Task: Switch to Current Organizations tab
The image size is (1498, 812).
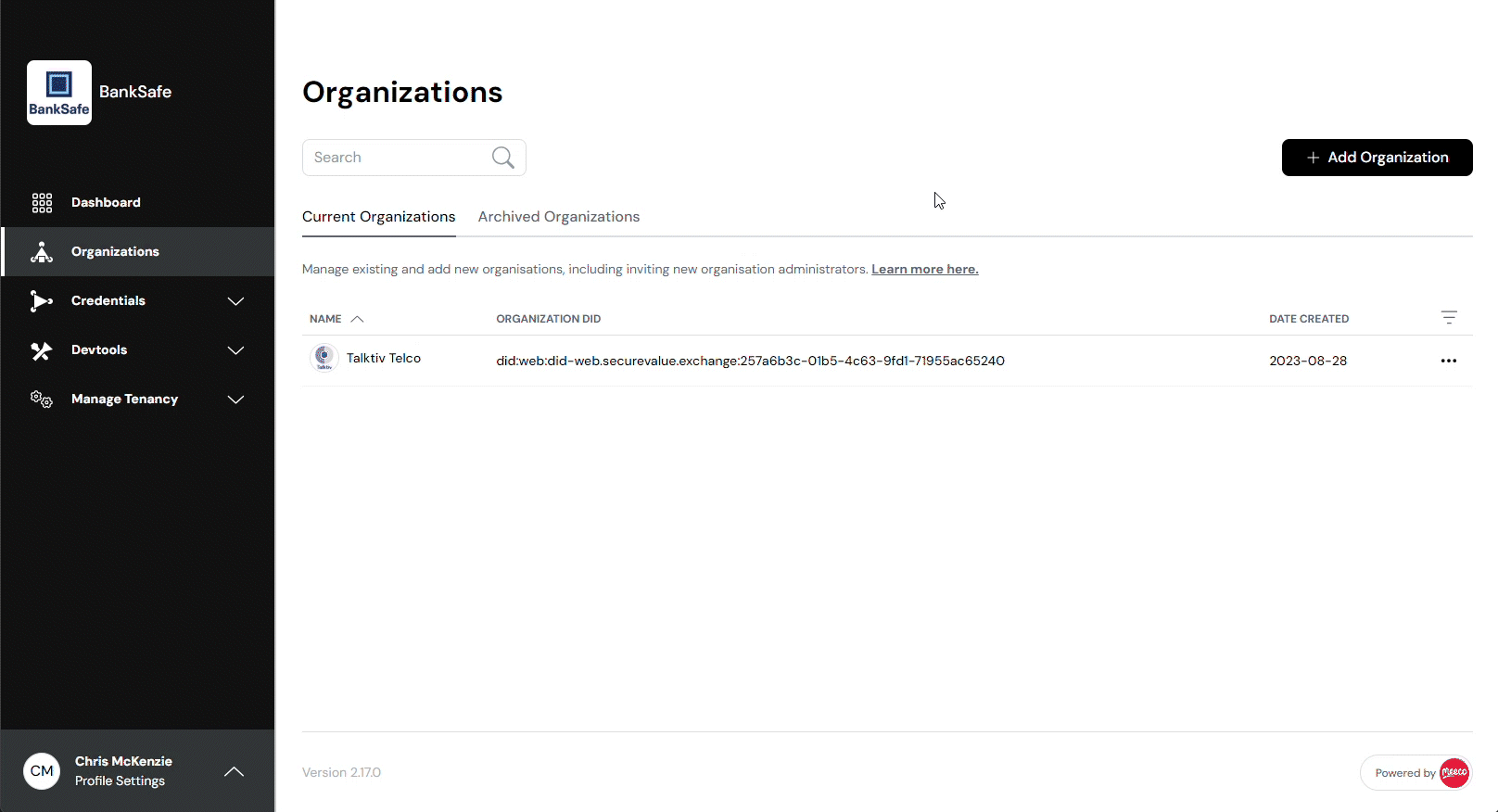Action: click(378, 217)
